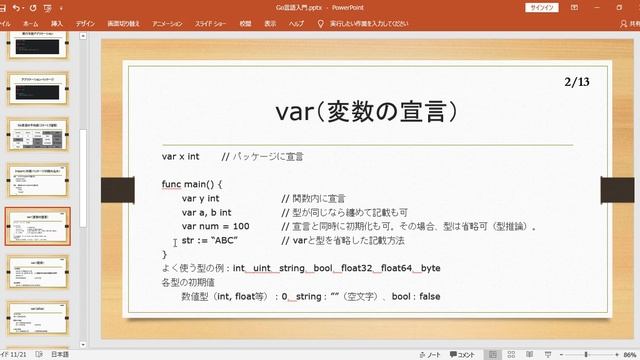Start Slide Show from status bar icon
640x360 pixels.
(x=548, y=355)
